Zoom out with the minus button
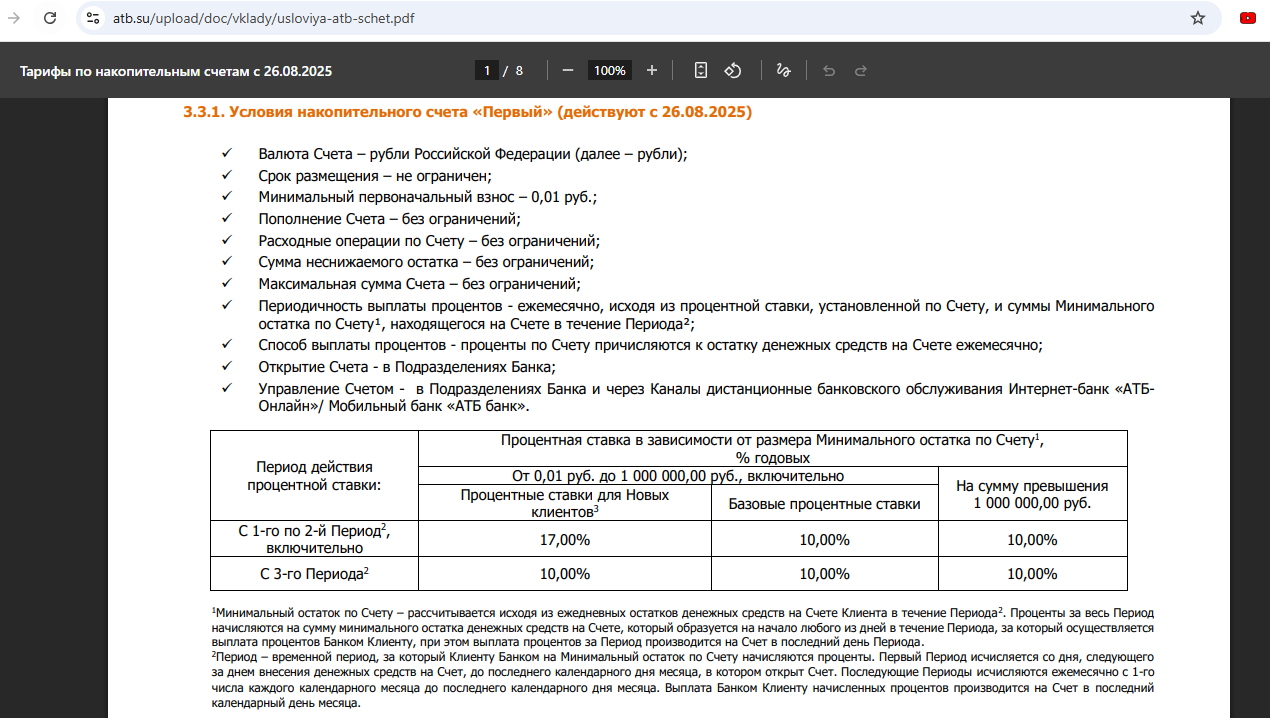The height and width of the screenshot is (718, 1270). [x=568, y=70]
